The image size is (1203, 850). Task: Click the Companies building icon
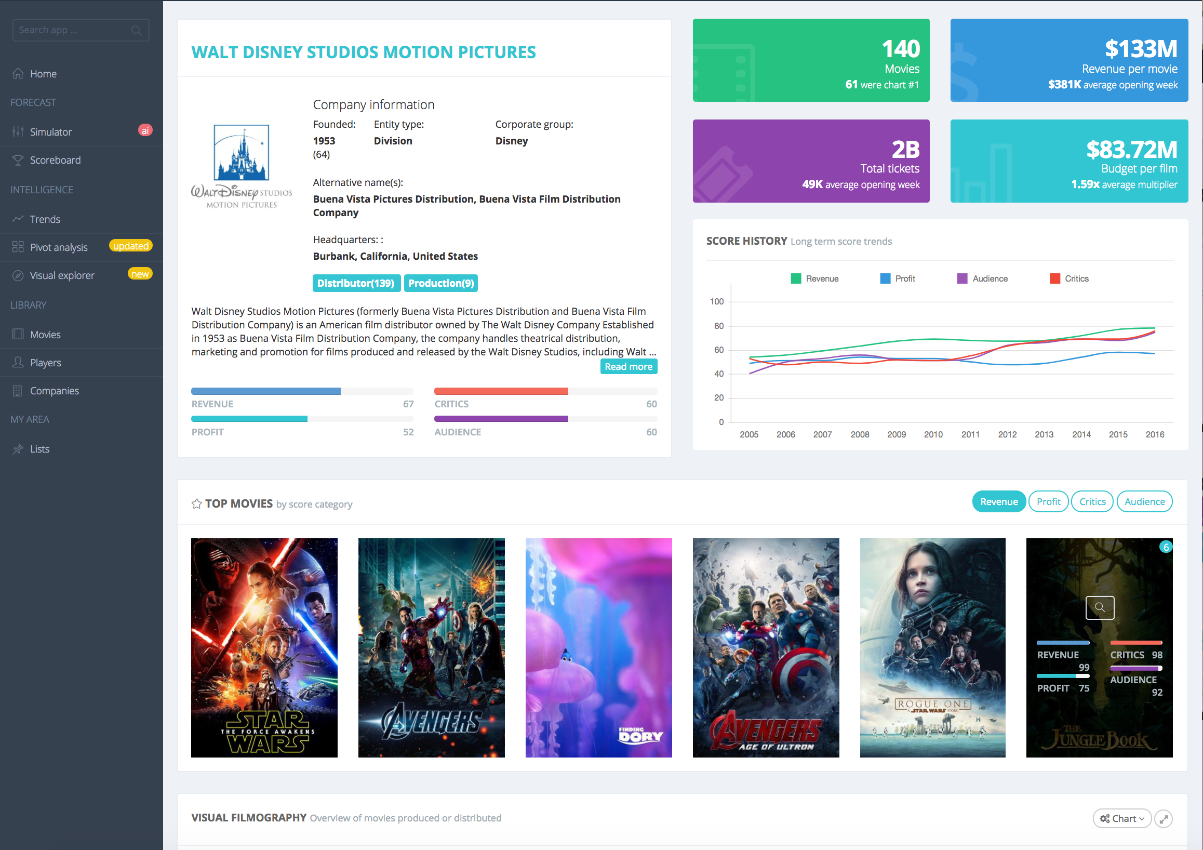click(x=18, y=390)
